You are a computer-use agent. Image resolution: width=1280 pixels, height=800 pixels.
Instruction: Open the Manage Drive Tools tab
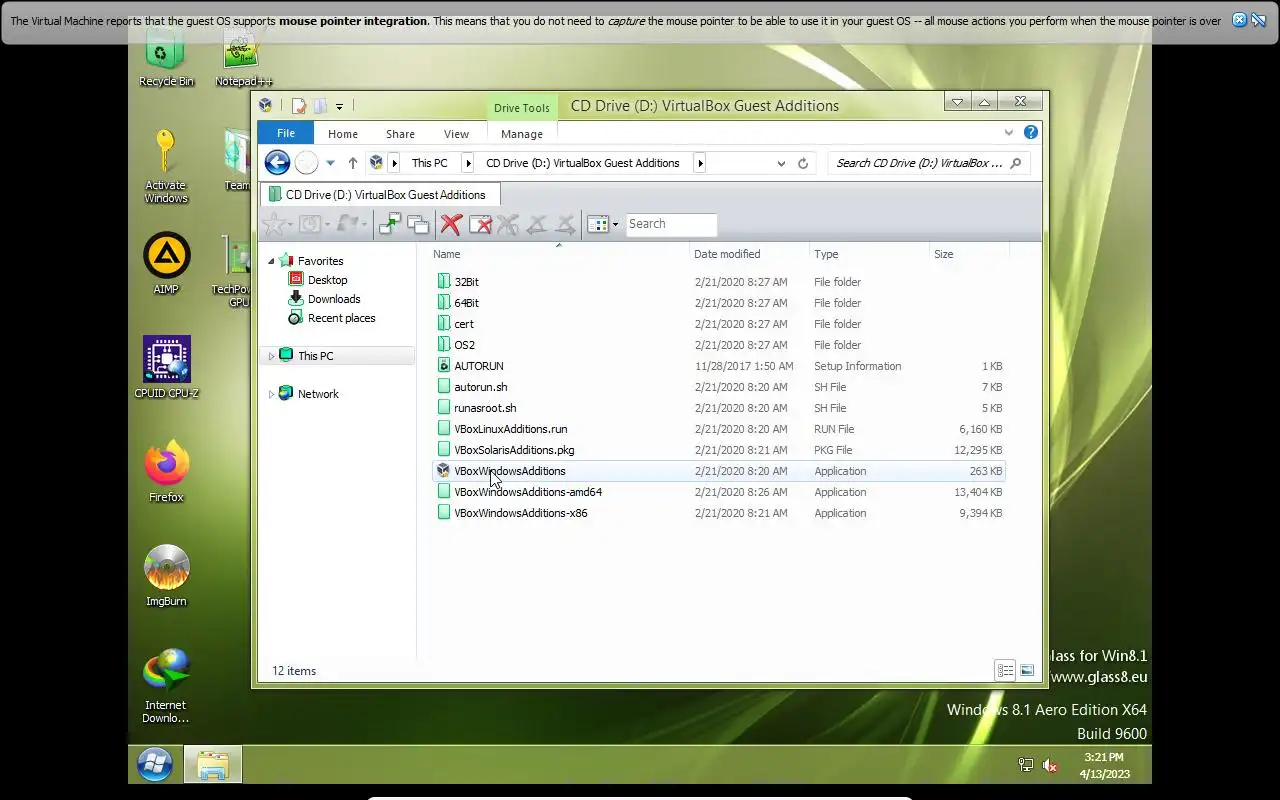522,134
